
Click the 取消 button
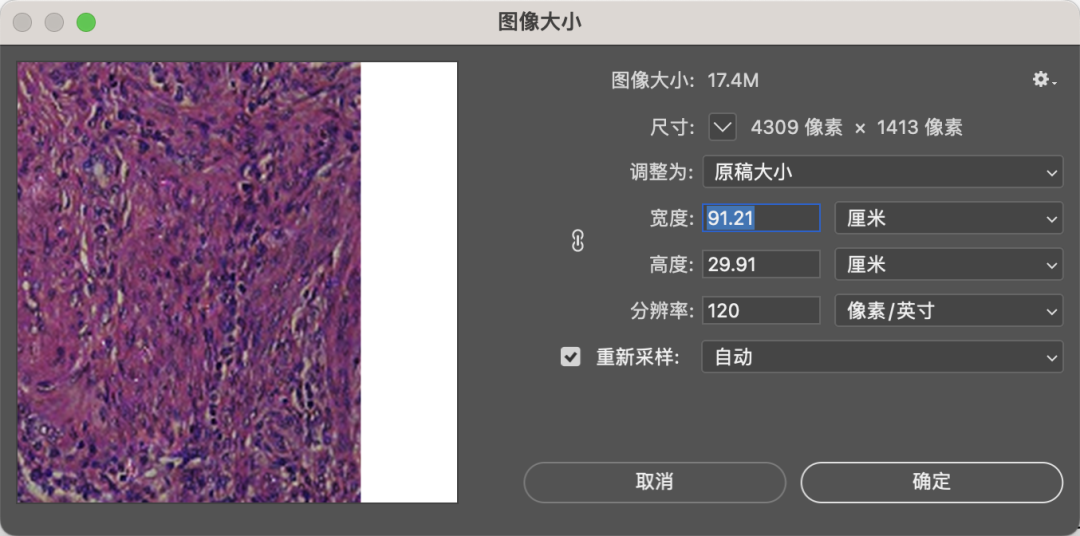click(x=654, y=482)
